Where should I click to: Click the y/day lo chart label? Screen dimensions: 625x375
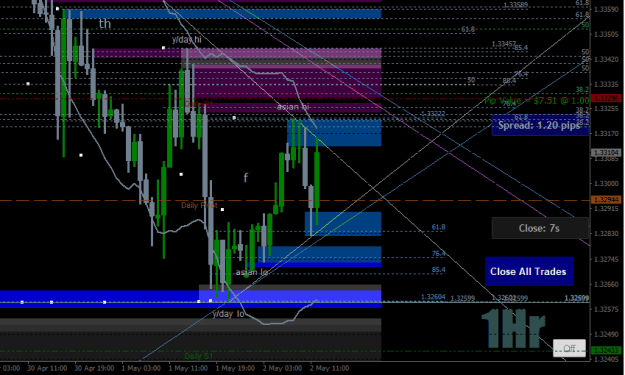click(228, 314)
